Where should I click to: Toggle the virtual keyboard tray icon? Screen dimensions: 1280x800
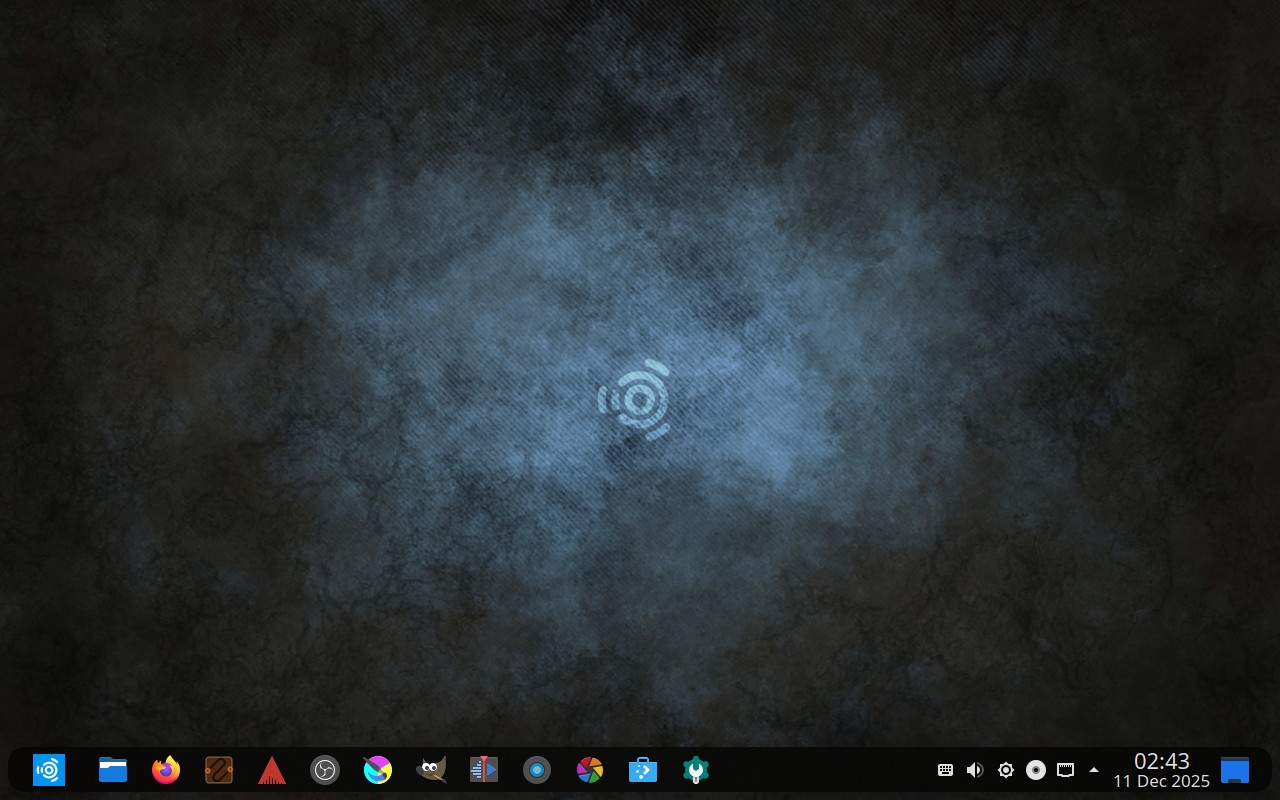pyautogui.click(x=945, y=770)
